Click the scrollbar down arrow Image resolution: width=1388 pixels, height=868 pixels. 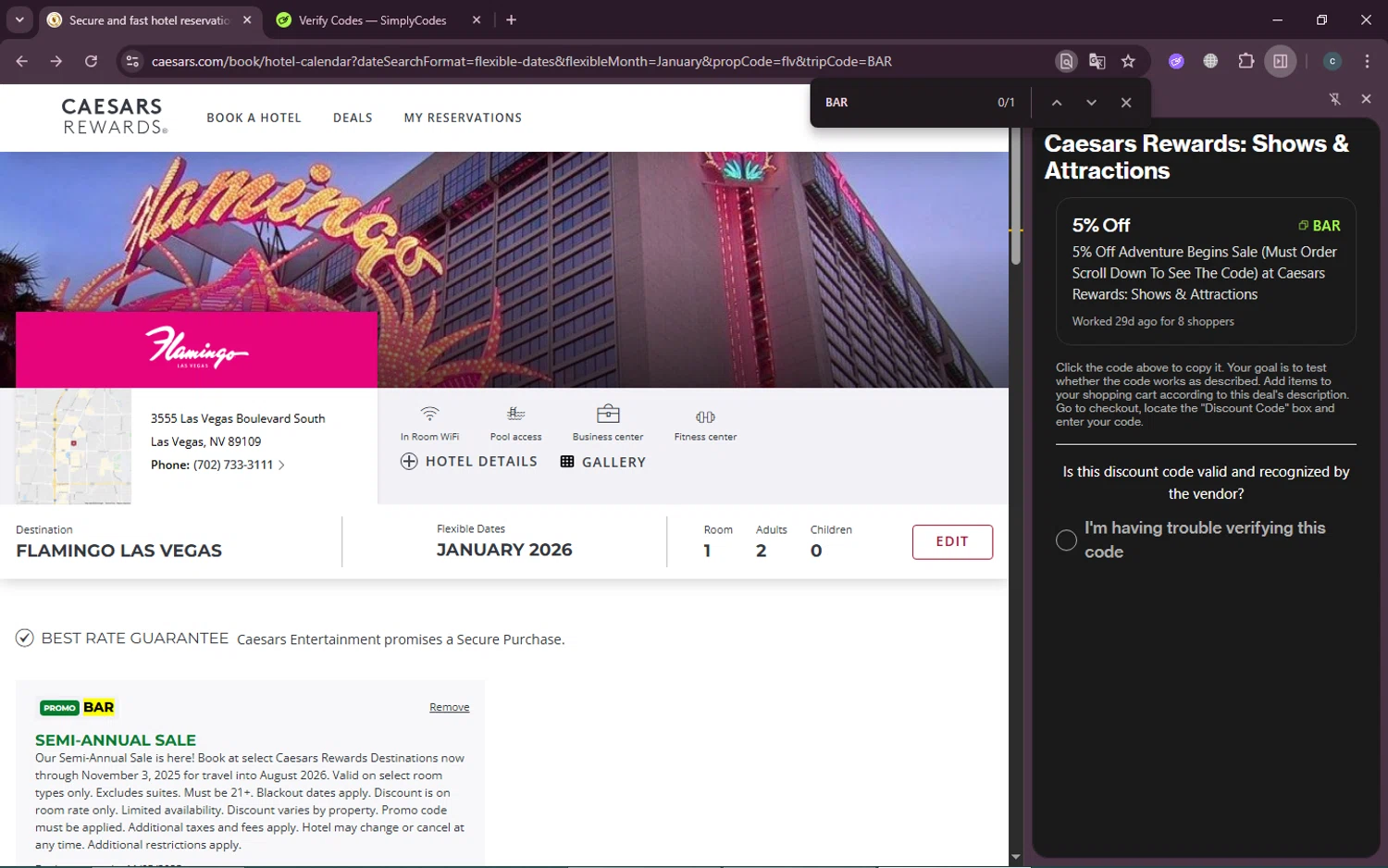[1016, 857]
